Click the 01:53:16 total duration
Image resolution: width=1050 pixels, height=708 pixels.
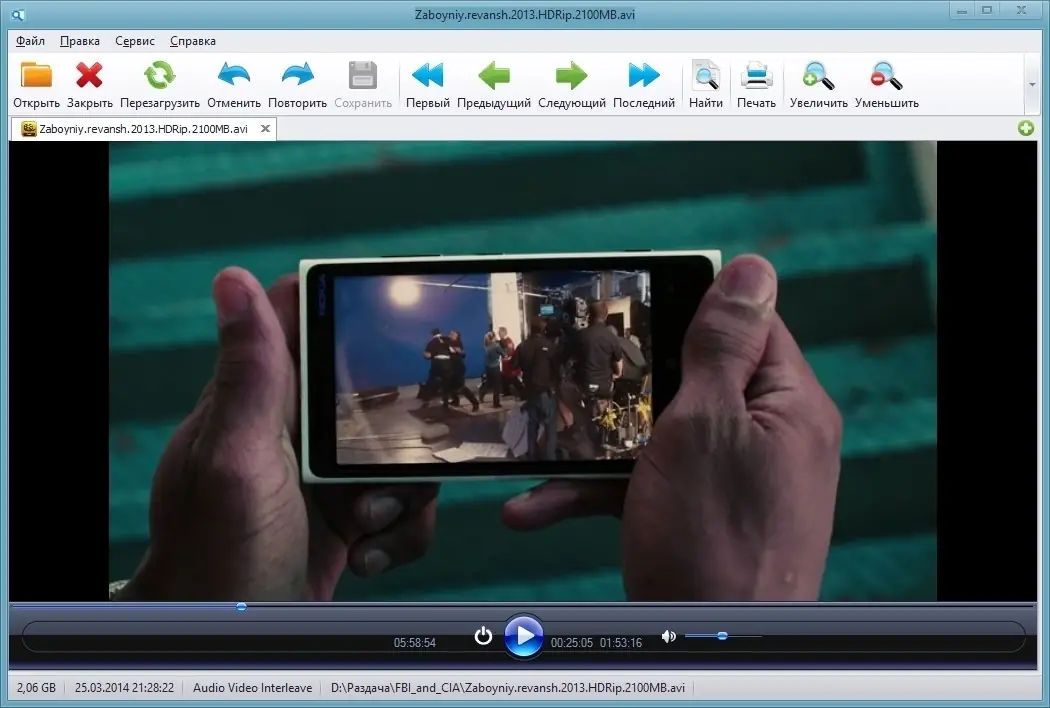coord(621,642)
